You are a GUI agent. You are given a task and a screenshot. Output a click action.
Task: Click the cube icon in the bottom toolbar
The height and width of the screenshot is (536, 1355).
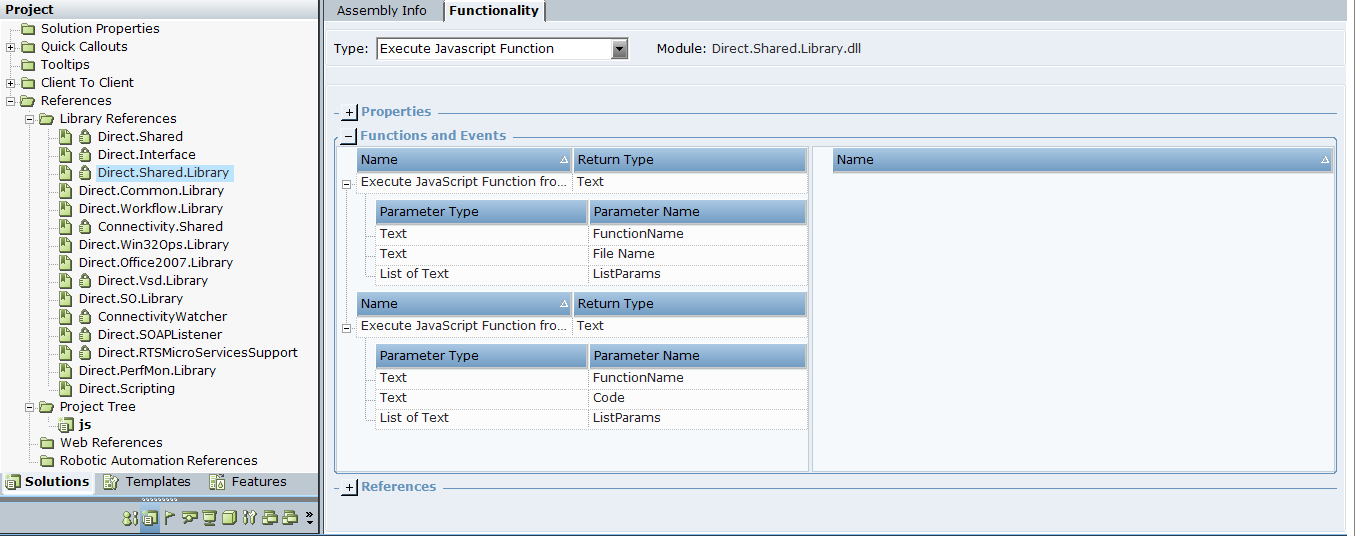click(x=229, y=518)
